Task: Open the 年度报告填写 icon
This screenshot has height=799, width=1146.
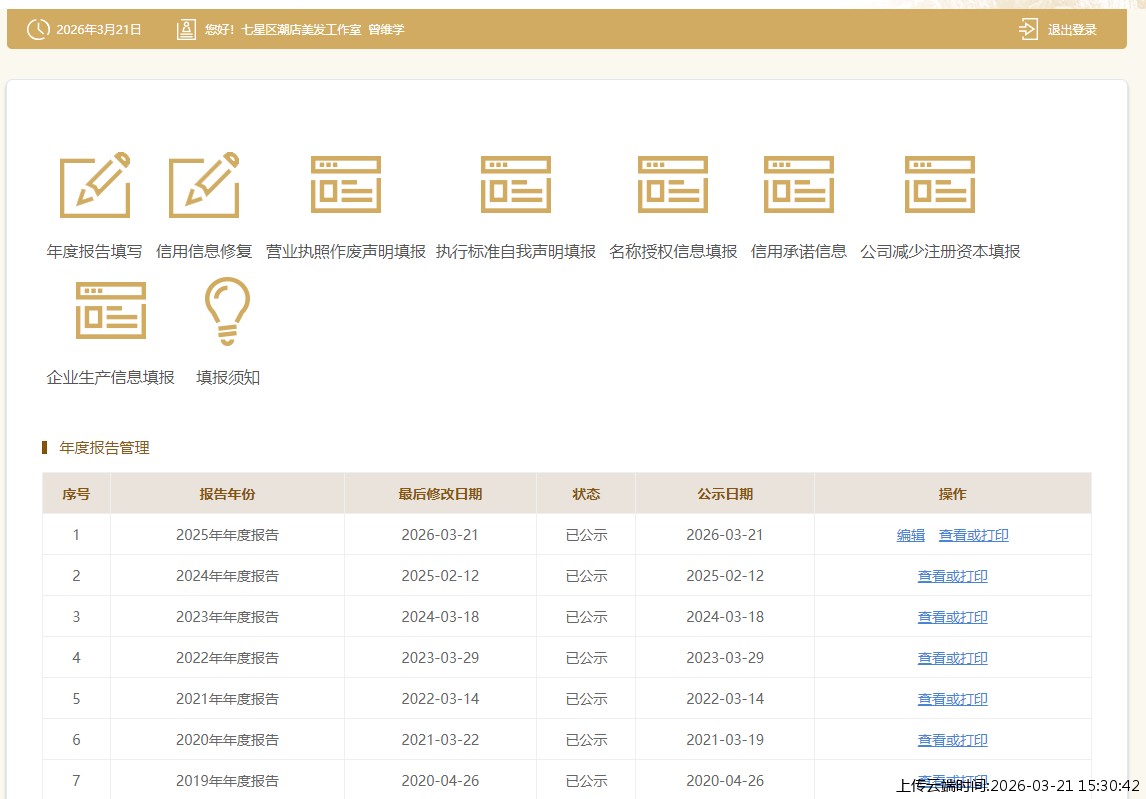Action: (95, 184)
